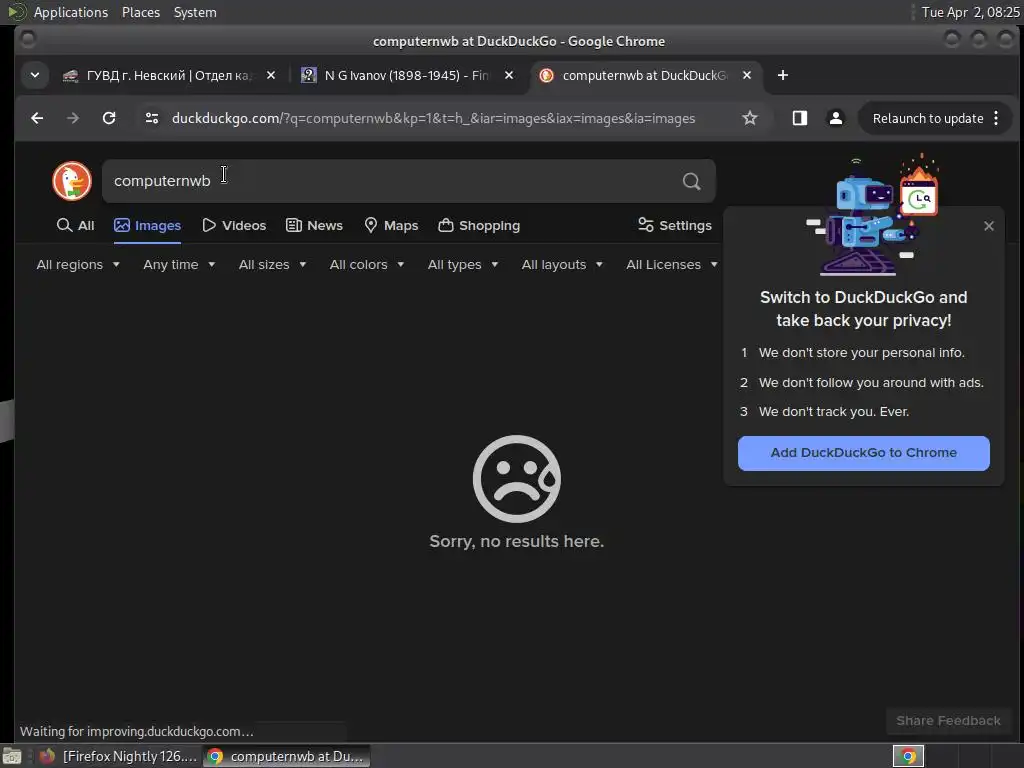
Task: Select computernwb Chrome window in taskbar
Action: (x=286, y=756)
